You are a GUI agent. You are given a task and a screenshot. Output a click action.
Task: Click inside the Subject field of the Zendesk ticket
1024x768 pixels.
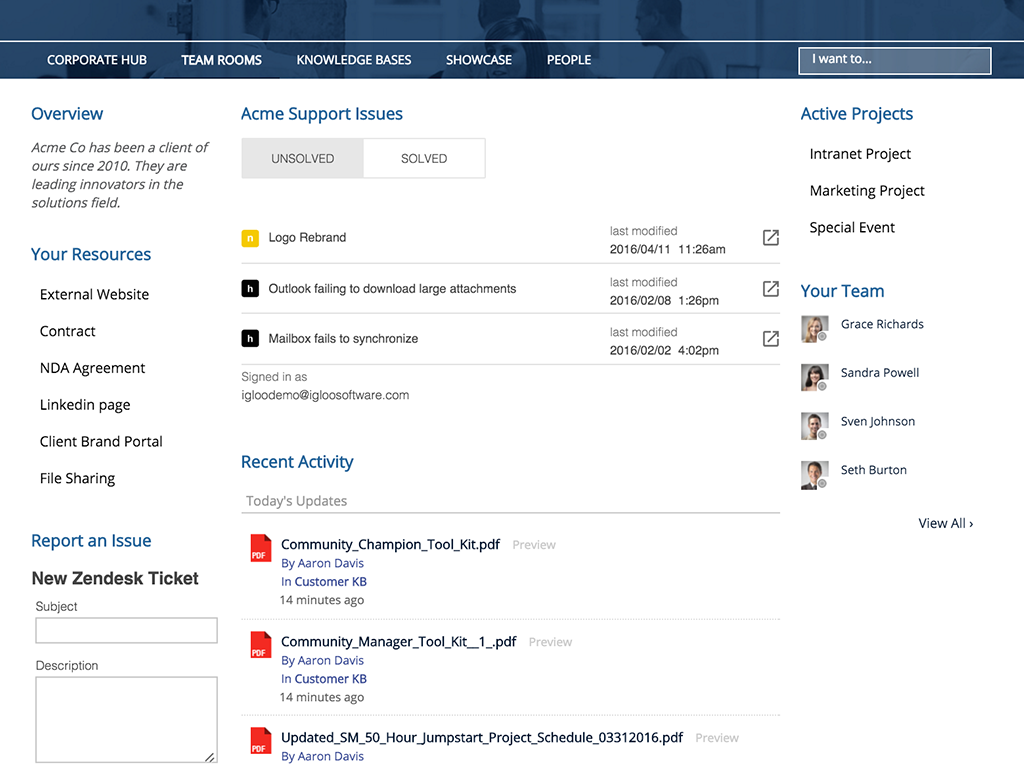pyautogui.click(x=126, y=630)
